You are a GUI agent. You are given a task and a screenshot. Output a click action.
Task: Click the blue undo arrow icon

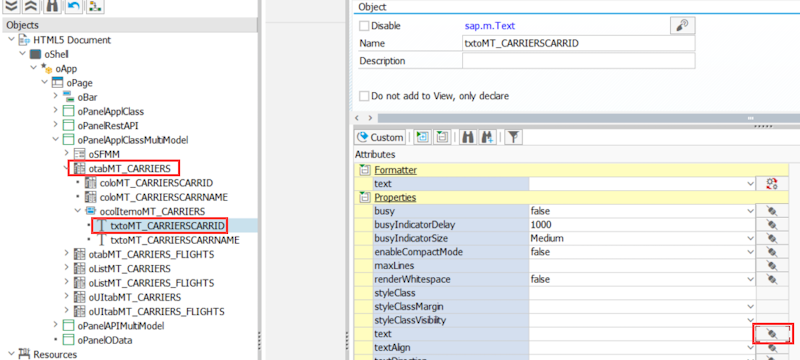click(73, 6)
